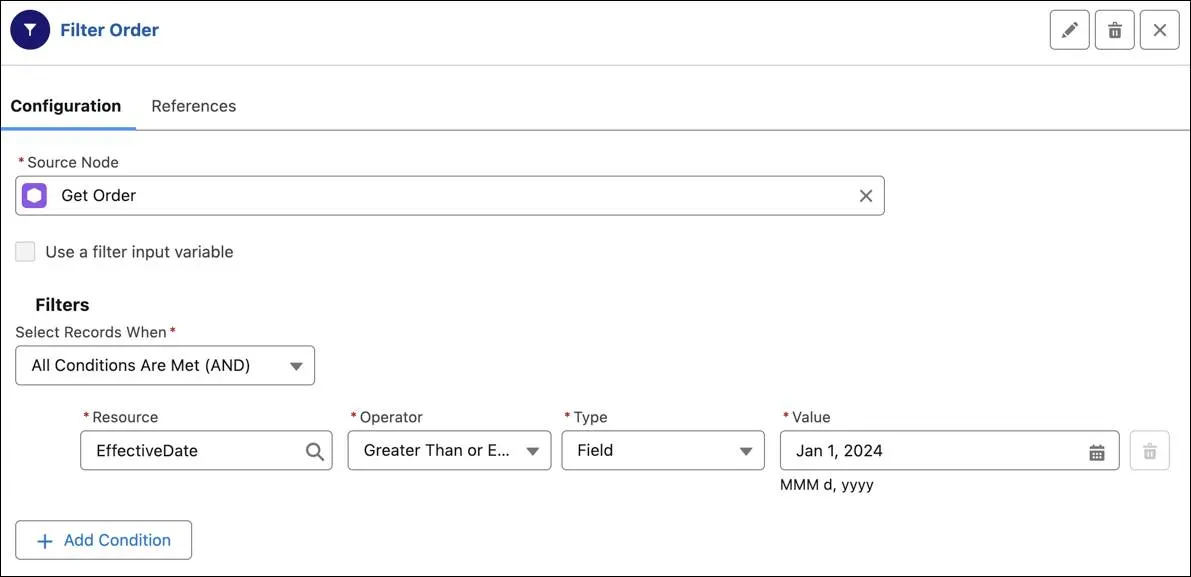Screen dimensions: 1191x577
Task: Open the Greater Than or Equal operator dropdown
Action: [x=450, y=450]
